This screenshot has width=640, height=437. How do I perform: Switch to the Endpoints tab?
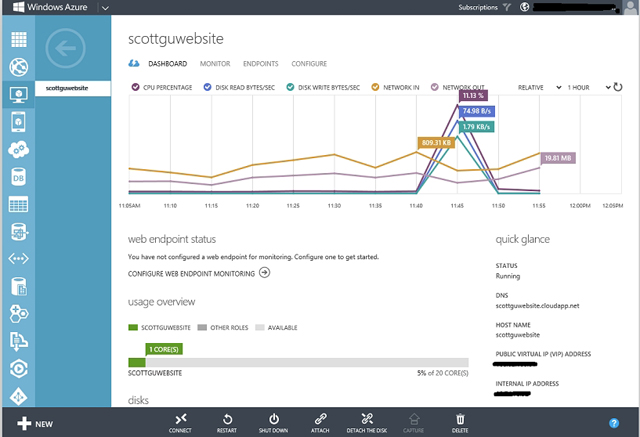pyautogui.click(x=261, y=64)
